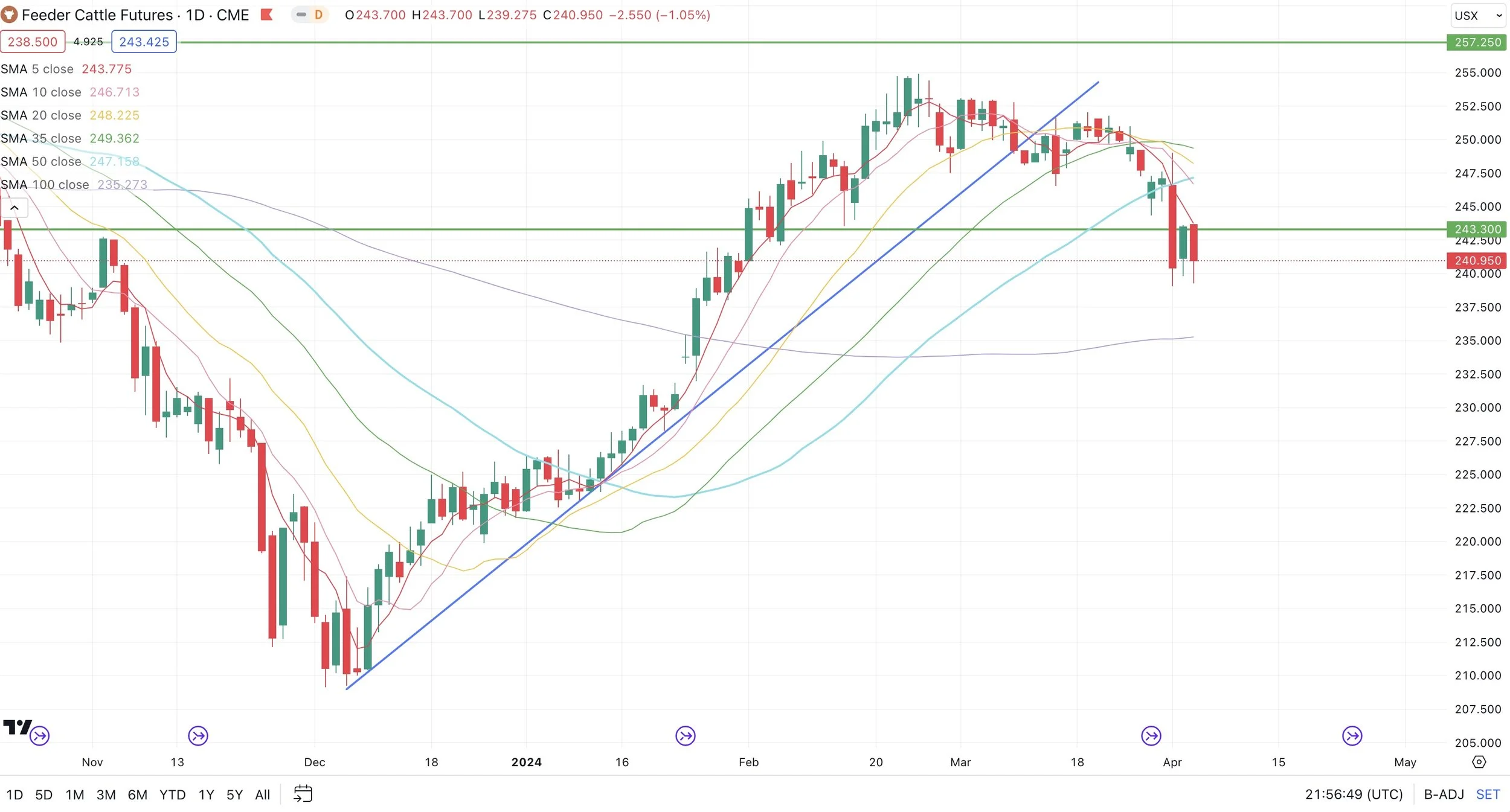Click rollover marker before May
The image size is (1510, 812).
(x=1352, y=735)
